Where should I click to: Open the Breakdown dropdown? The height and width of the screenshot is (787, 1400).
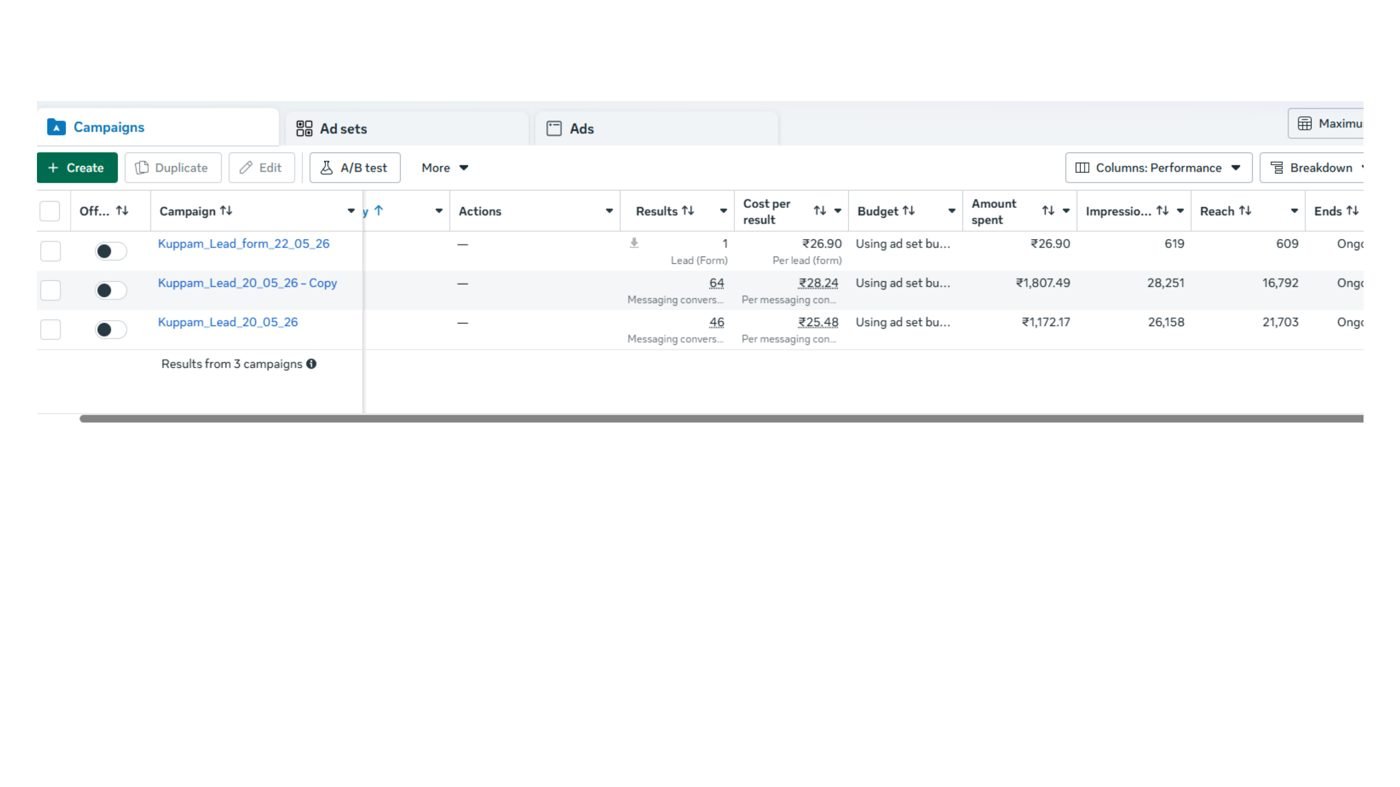click(1313, 168)
